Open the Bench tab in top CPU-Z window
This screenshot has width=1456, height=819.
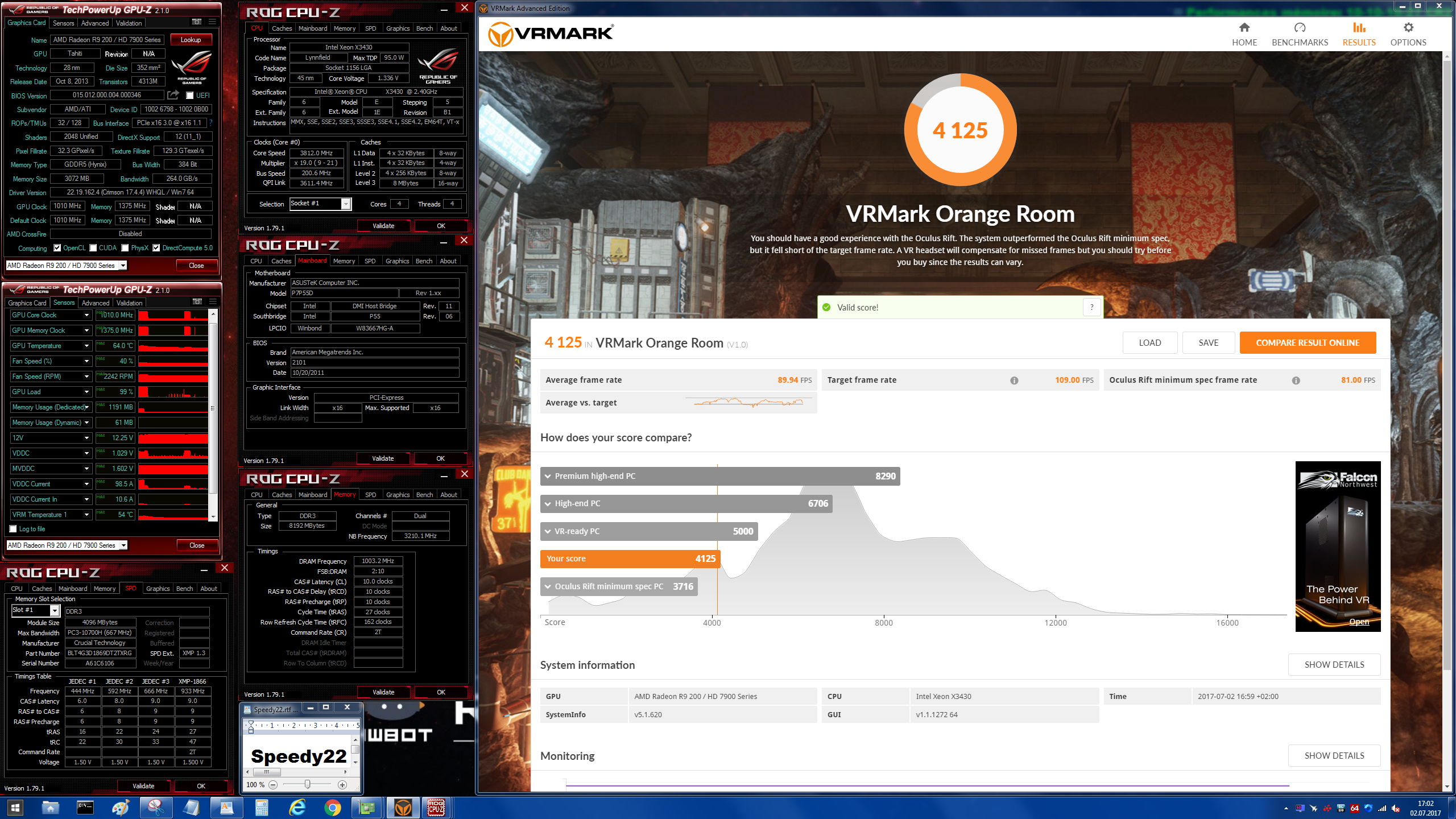424,28
